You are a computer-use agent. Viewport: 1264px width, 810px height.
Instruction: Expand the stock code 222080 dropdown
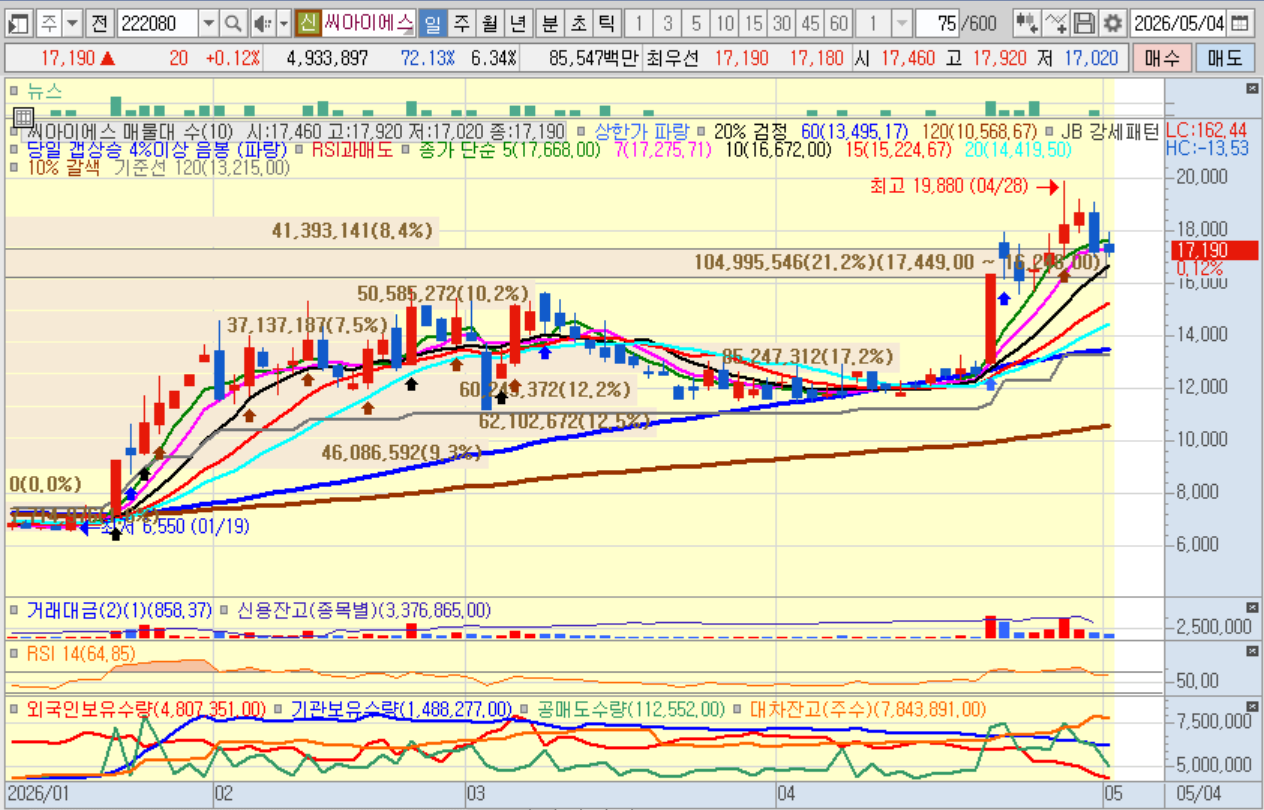[x=208, y=22]
